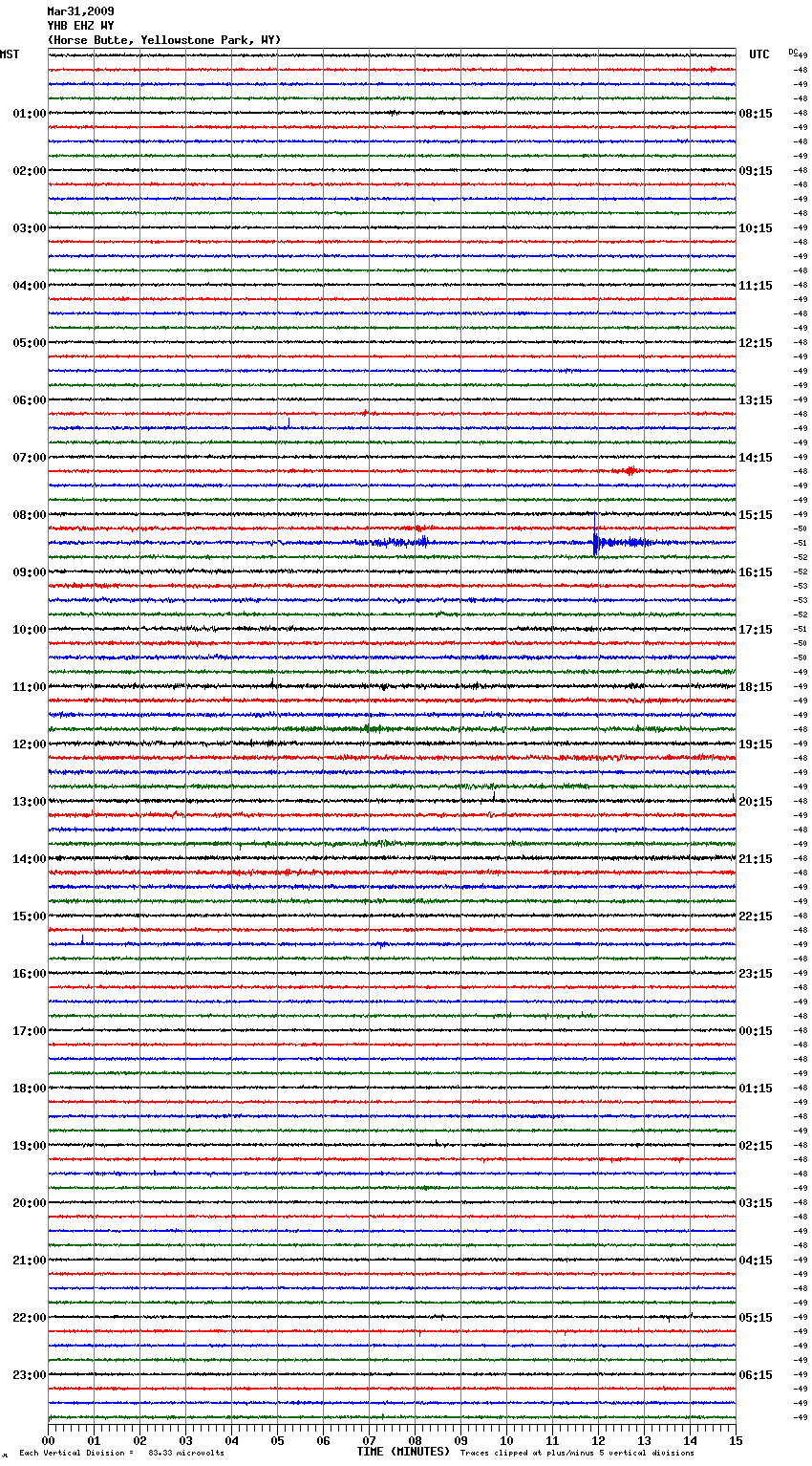Select the 23:00 MST time label
Viewport: 812px width, 1466px height.
pos(30,1375)
